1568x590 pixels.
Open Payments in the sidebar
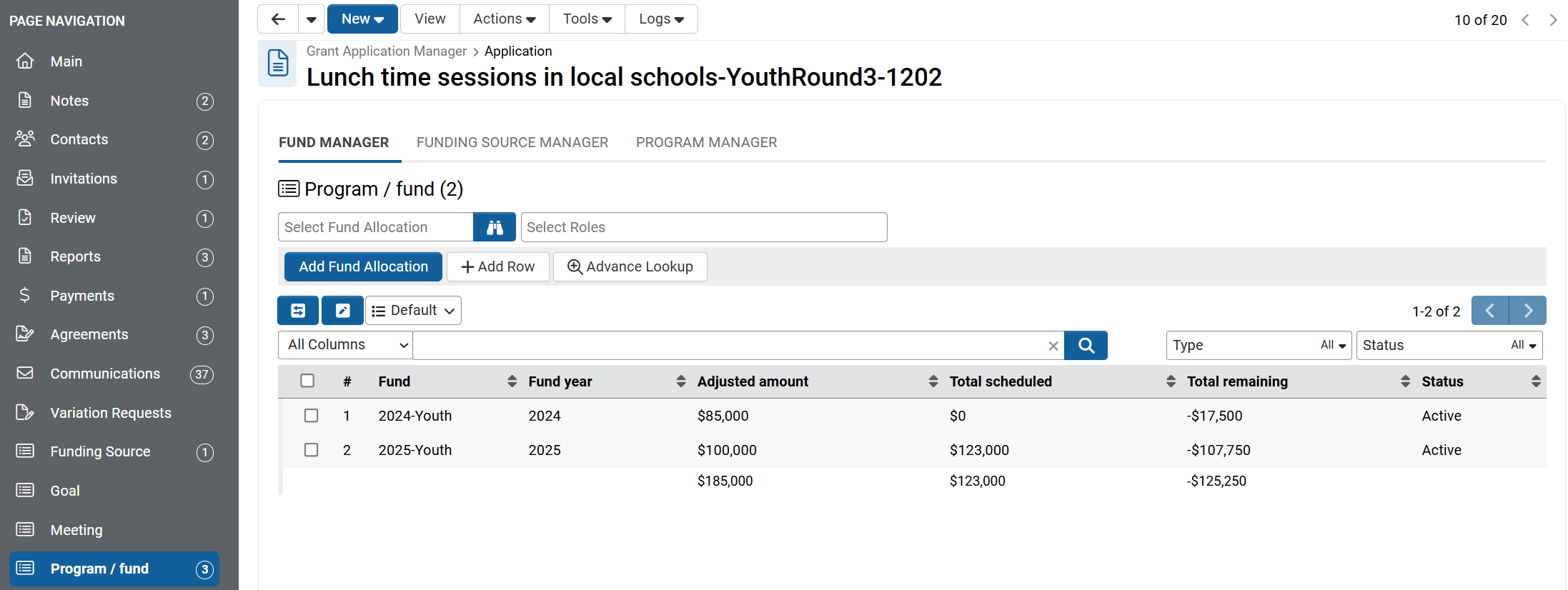coord(82,296)
